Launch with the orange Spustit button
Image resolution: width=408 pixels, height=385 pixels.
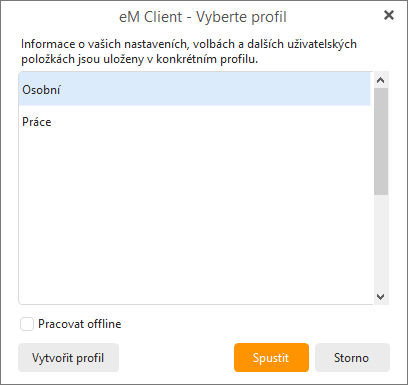[271, 358]
